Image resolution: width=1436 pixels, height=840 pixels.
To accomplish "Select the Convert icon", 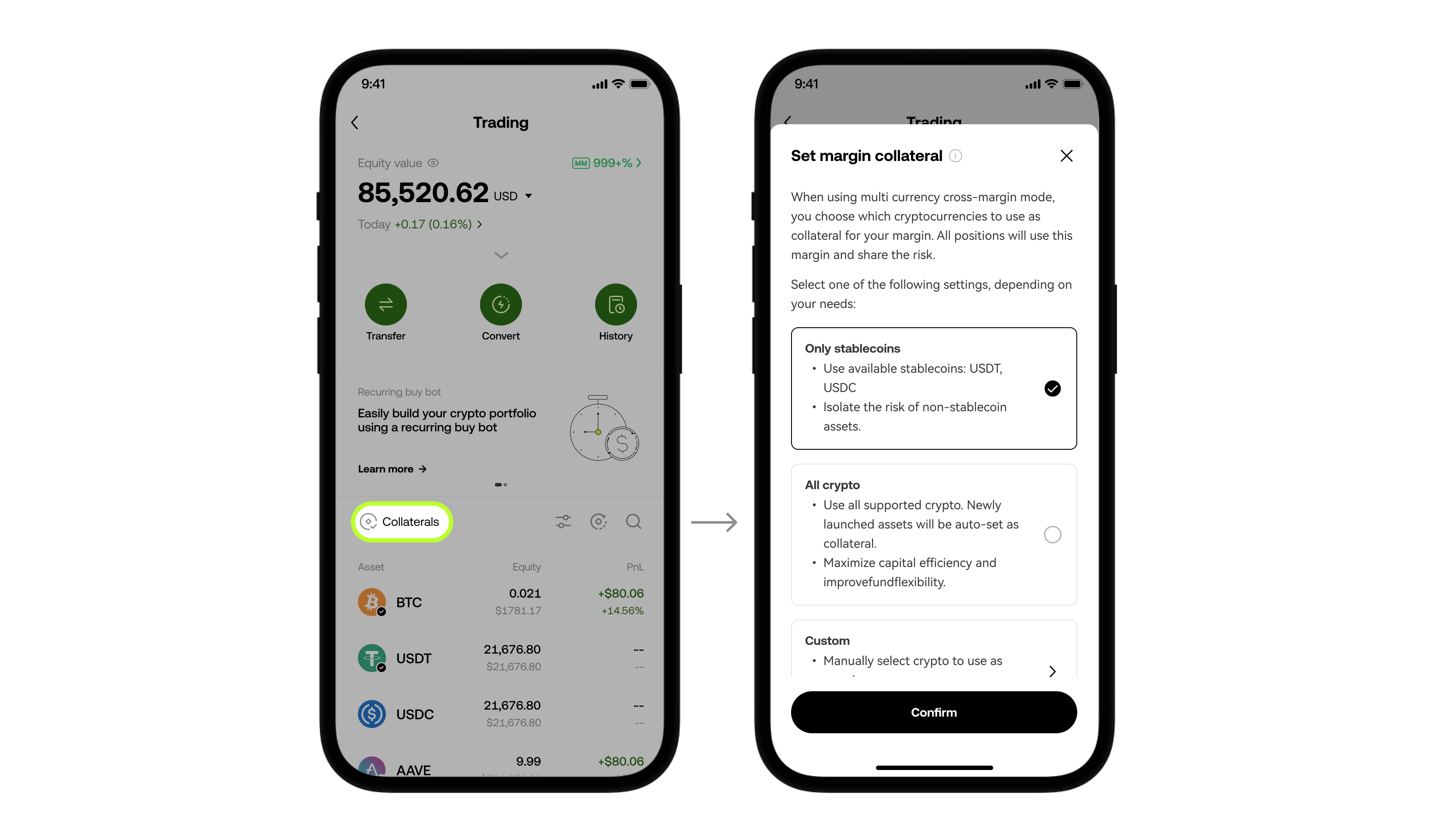I will point(501,304).
